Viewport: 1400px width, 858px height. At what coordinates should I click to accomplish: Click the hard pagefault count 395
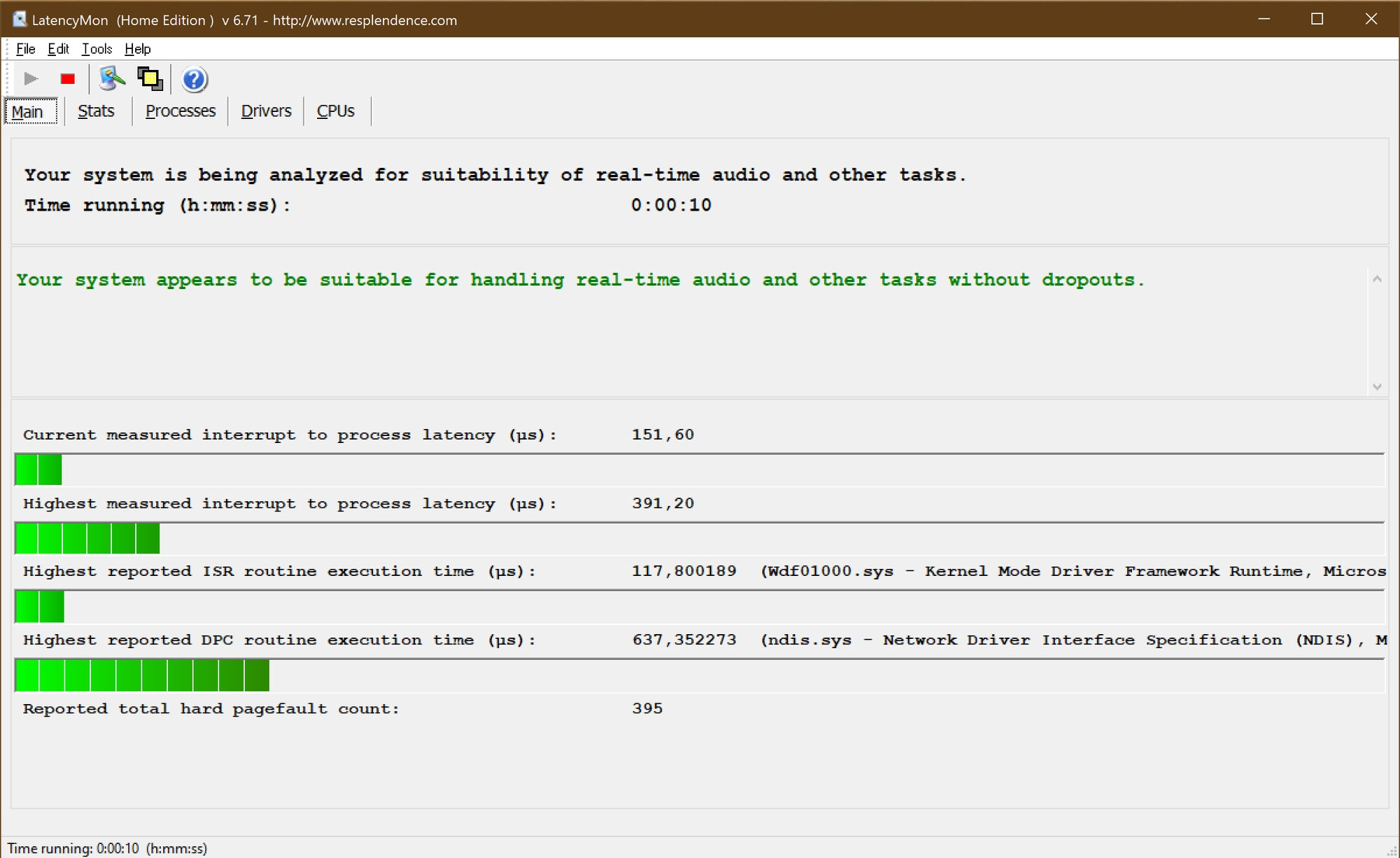click(x=647, y=708)
